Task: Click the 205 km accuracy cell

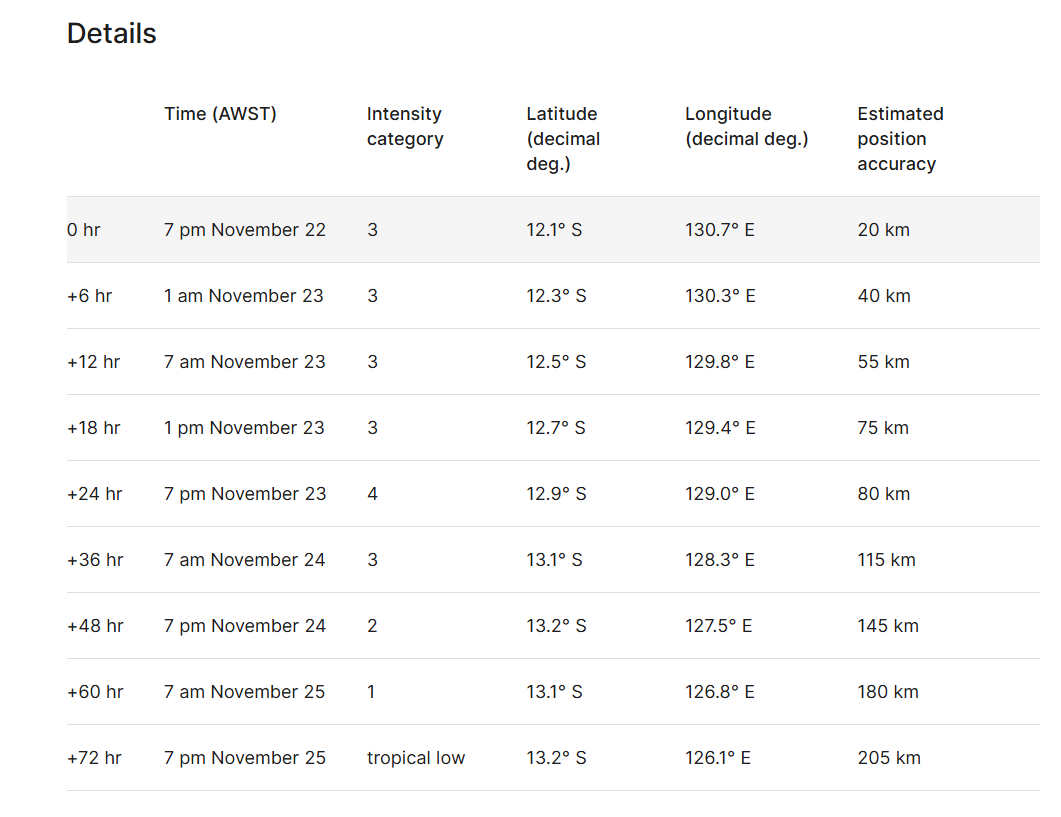Action: pos(889,758)
